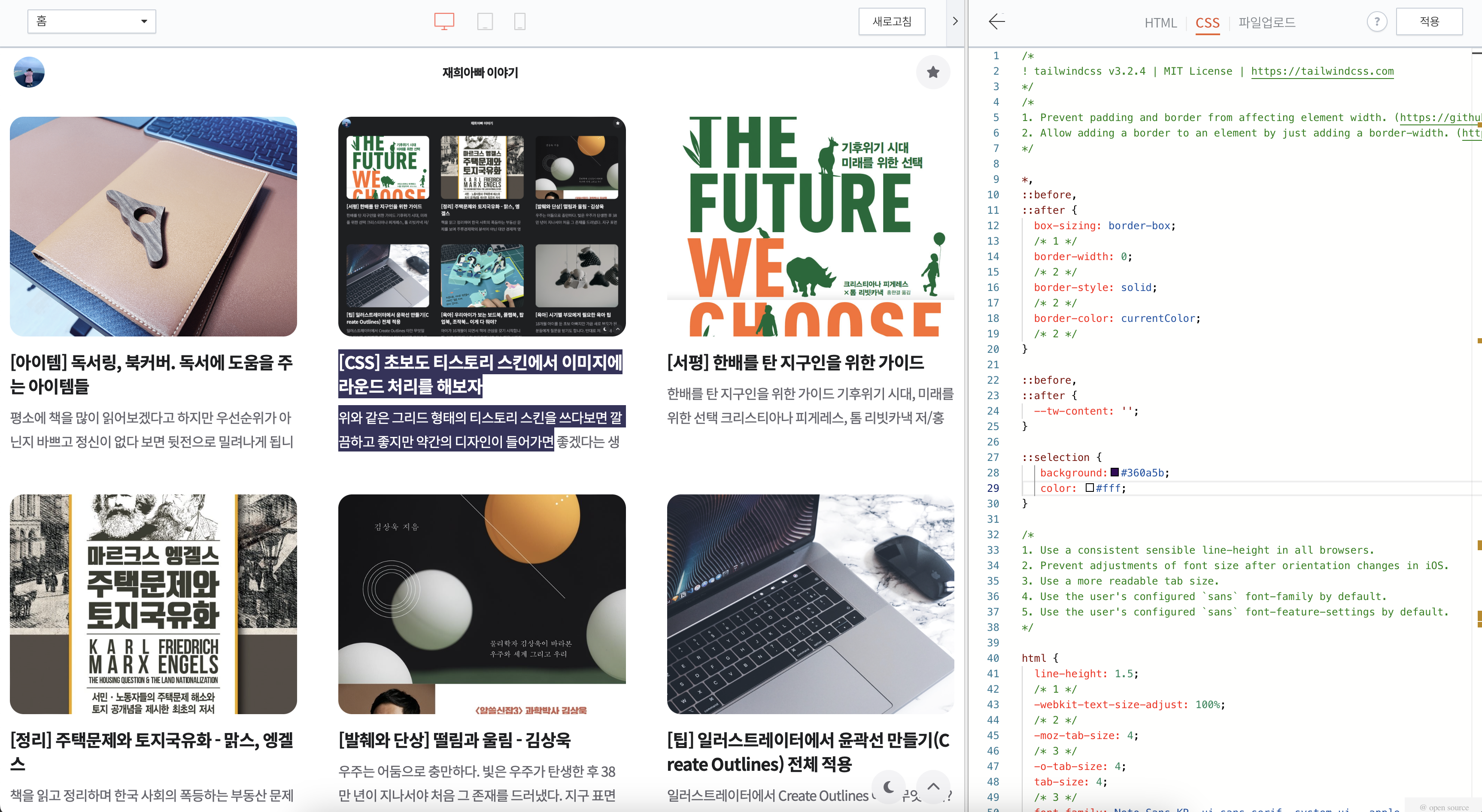Switch to the HTML tab
This screenshot has height=812, width=1482.
point(1160,23)
